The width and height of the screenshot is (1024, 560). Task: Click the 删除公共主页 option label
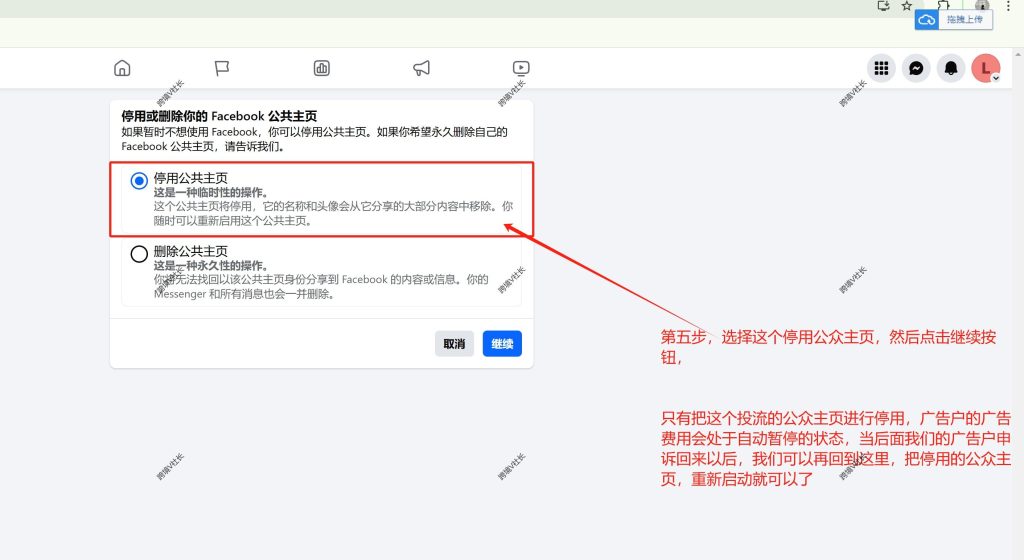coord(191,251)
